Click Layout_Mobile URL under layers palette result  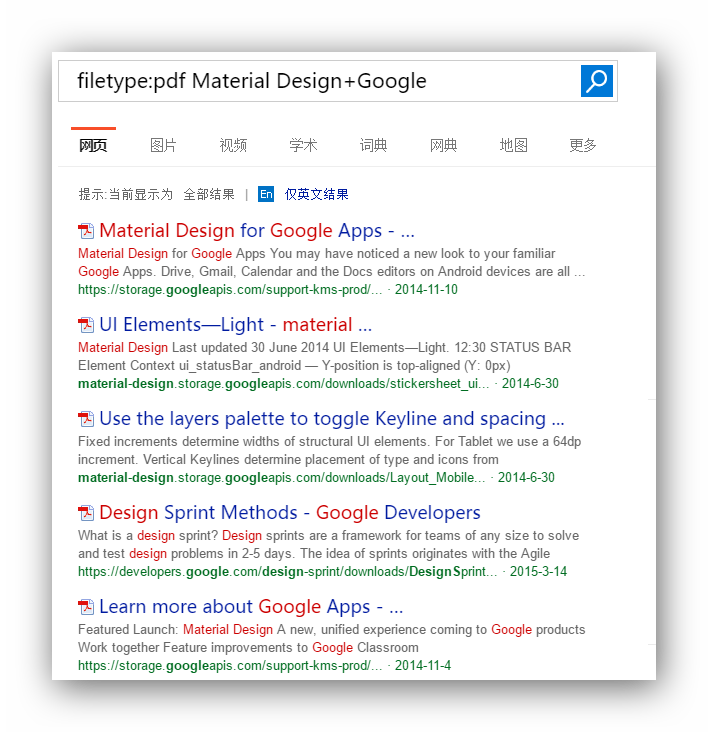[281, 478]
